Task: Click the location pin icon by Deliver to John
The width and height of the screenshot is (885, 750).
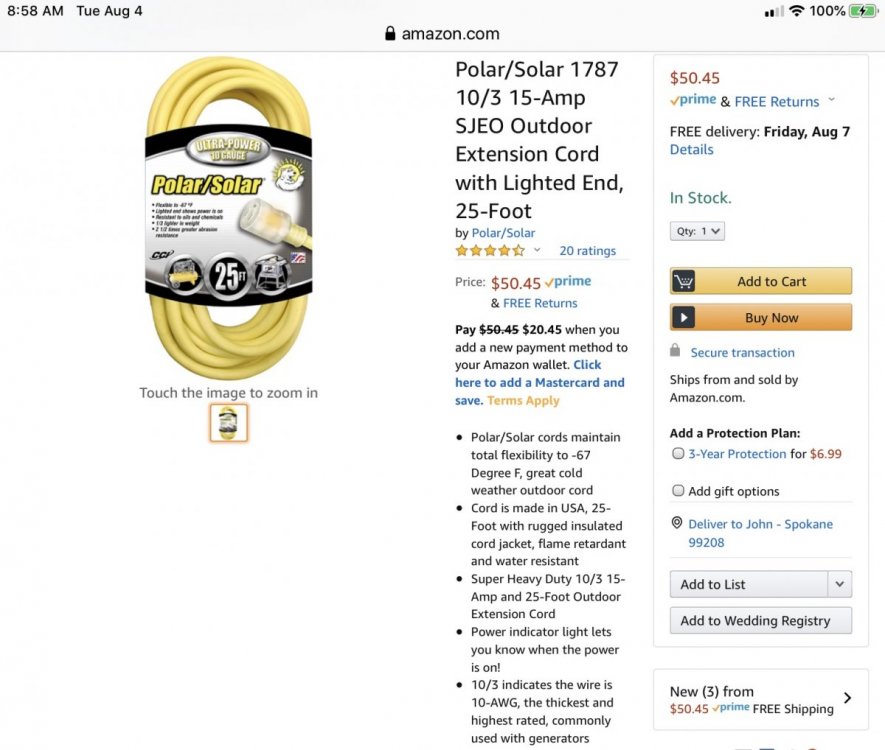Action: (677, 523)
